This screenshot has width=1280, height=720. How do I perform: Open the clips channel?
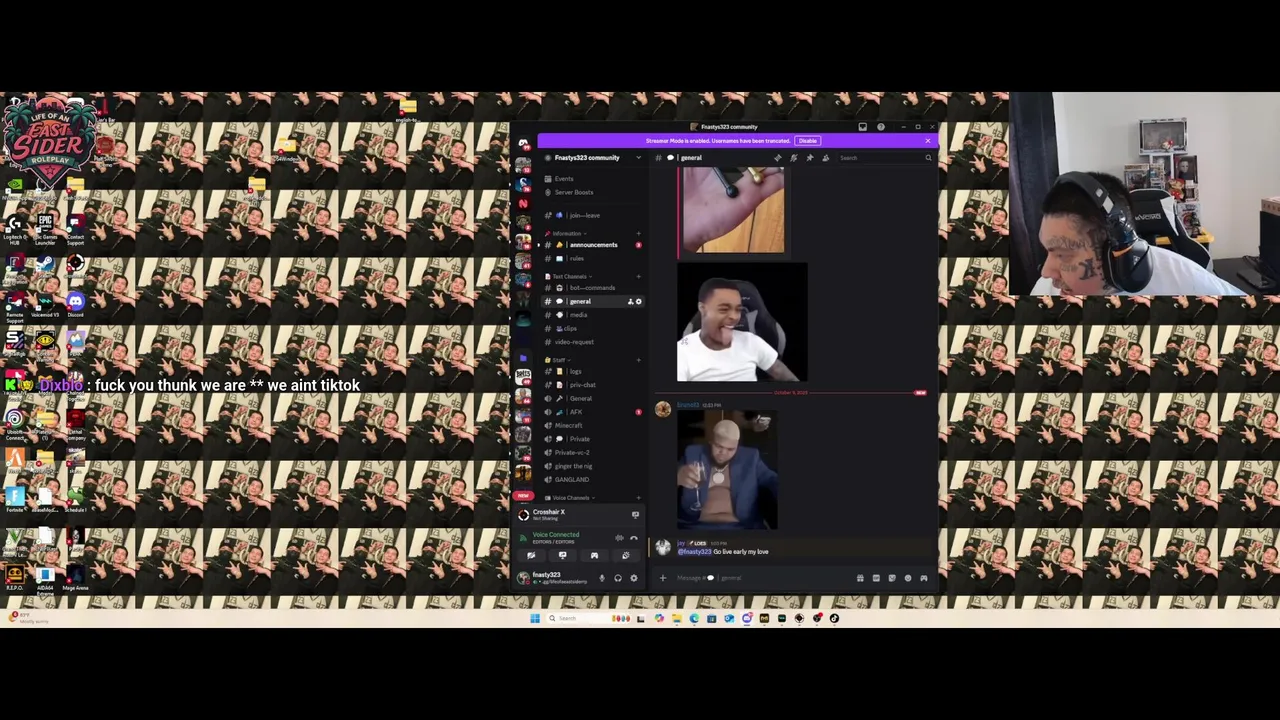coord(570,328)
